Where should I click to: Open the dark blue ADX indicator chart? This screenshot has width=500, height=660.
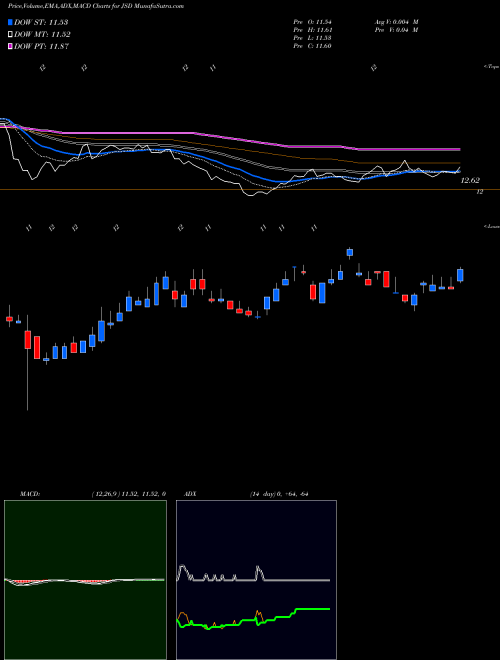coord(256,580)
